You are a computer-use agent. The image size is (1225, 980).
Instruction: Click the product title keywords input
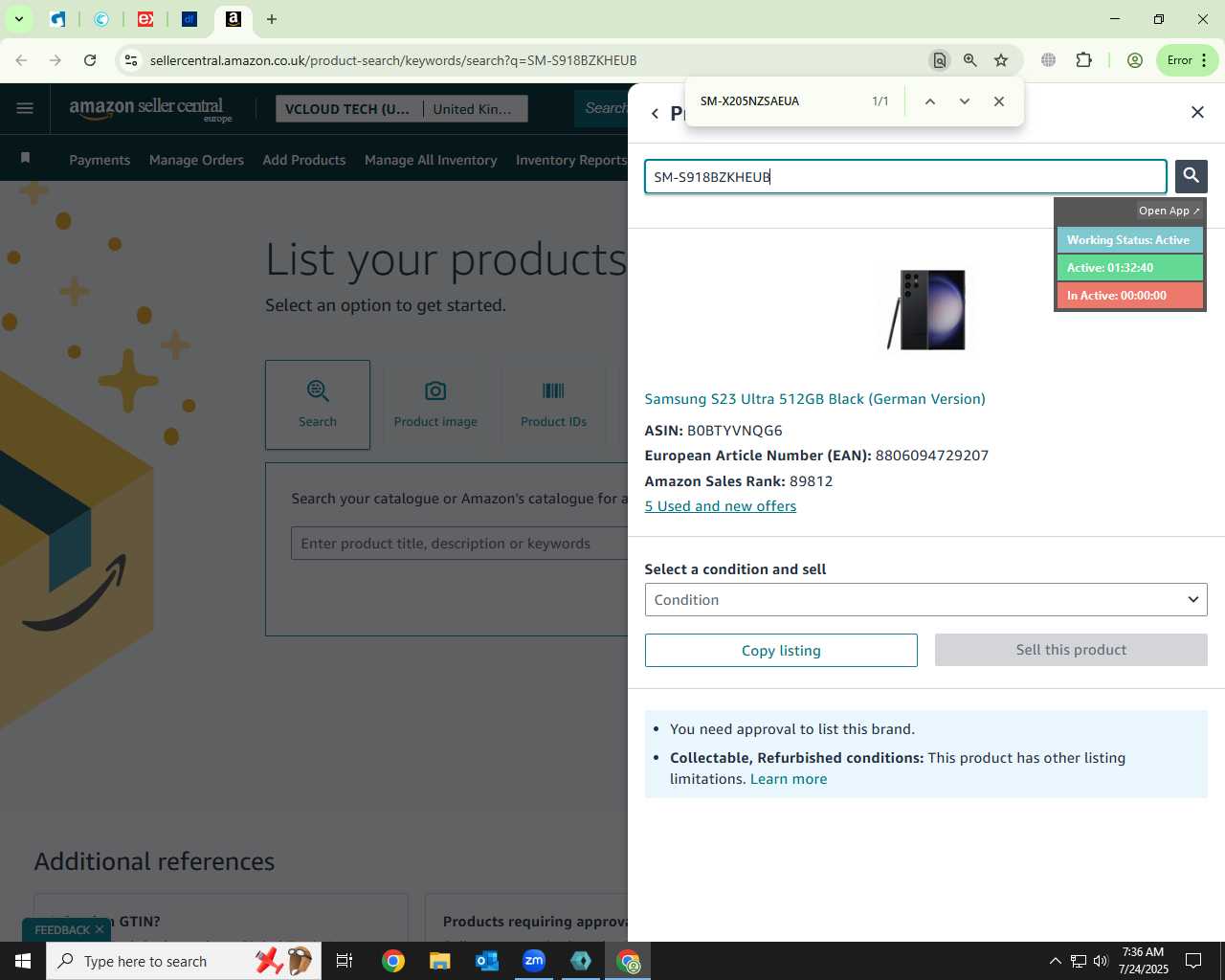coord(459,544)
